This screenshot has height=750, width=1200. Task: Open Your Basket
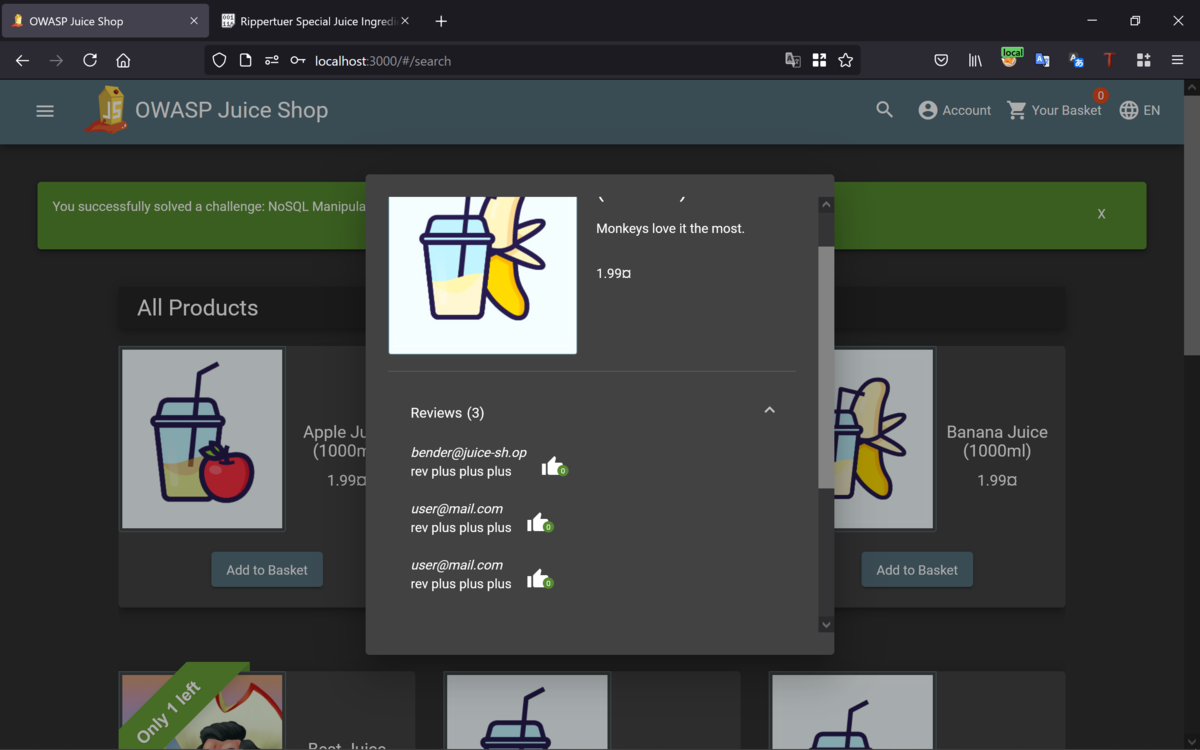point(1054,110)
